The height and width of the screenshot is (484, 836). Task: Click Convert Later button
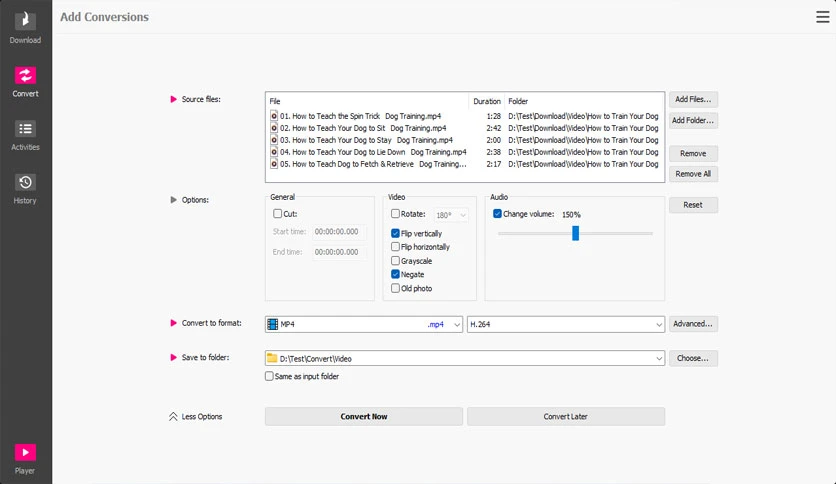tap(566, 416)
